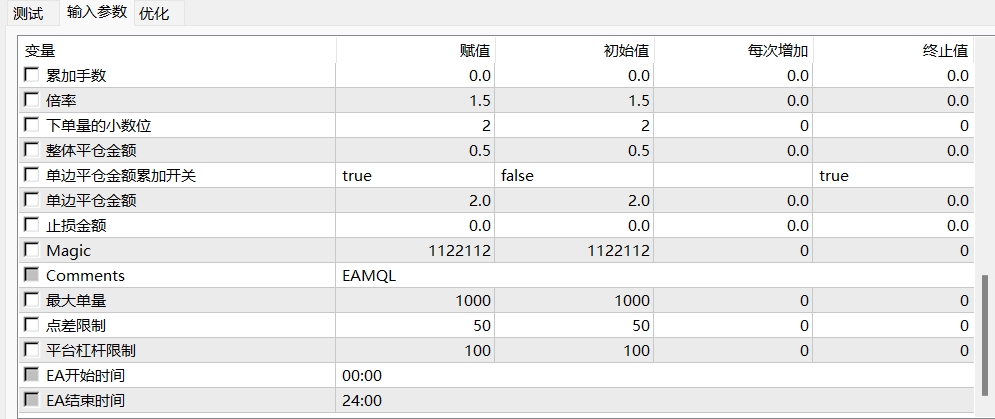
Task: Click the 变量 column header
Action: (40, 50)
